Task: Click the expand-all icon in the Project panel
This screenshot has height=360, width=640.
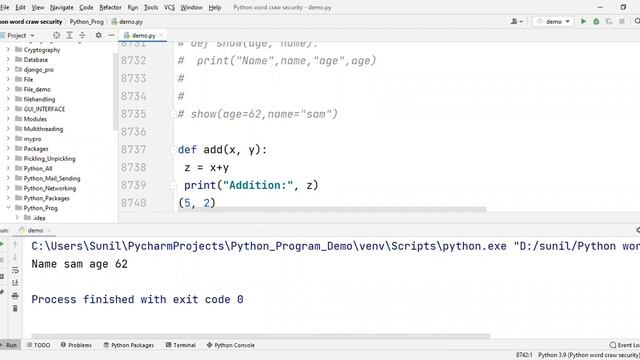Action: click(x=69, y=36)
